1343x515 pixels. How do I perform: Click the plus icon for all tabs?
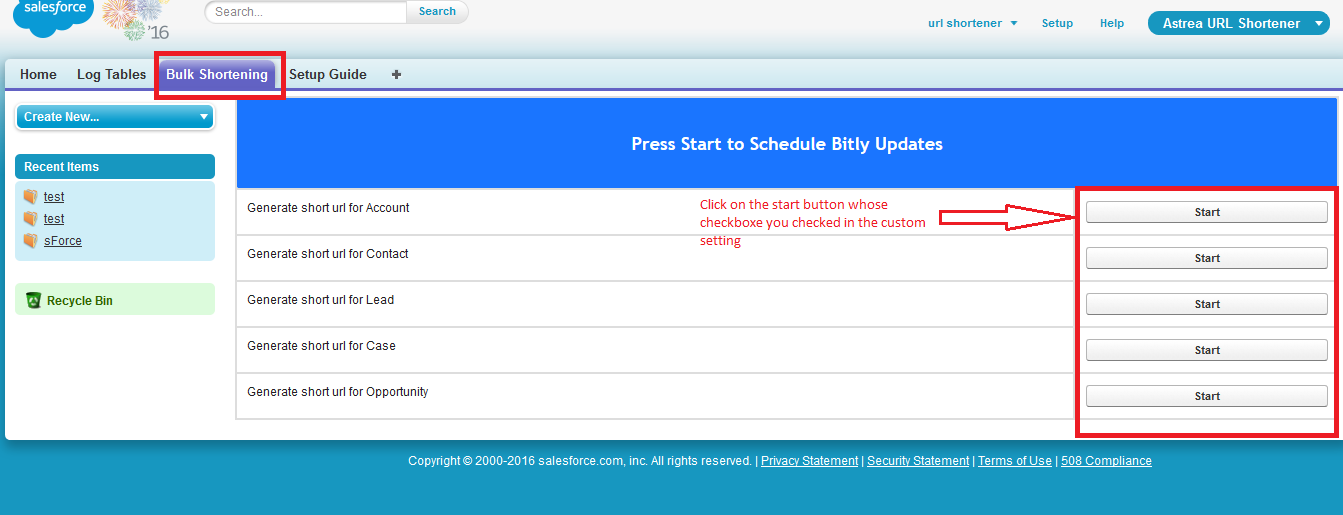[396, 75]
